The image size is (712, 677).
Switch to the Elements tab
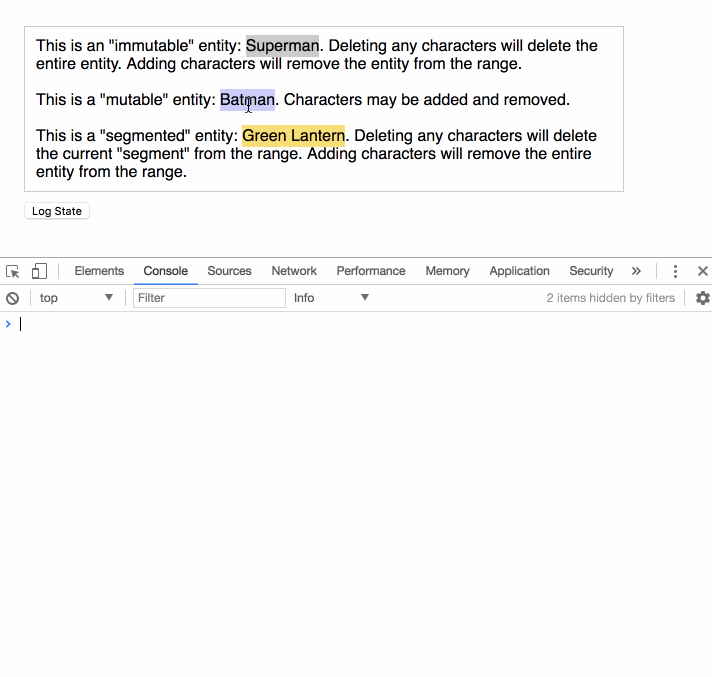[x=99, y=271]
